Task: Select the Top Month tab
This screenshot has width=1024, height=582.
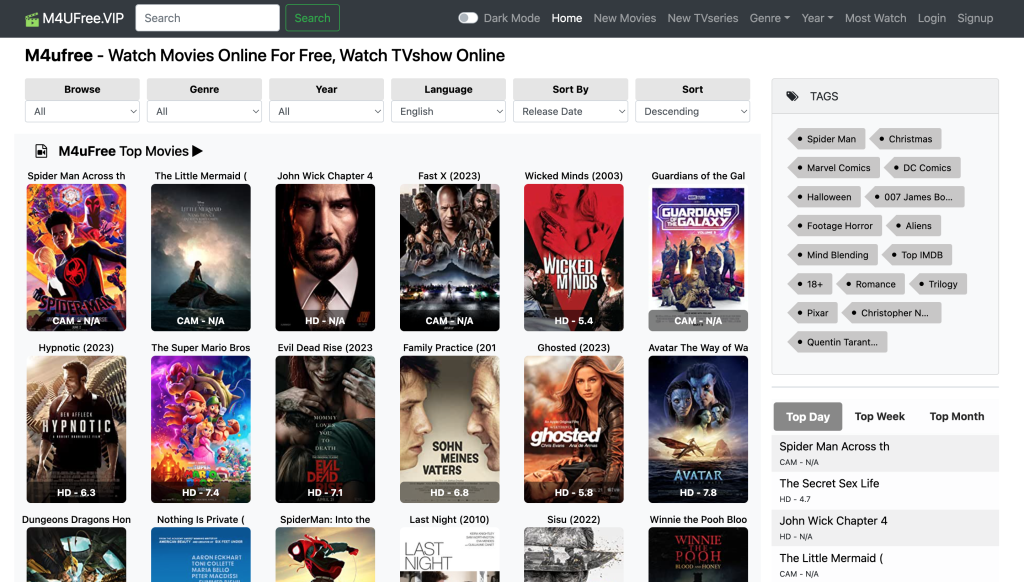Action: 956,417
